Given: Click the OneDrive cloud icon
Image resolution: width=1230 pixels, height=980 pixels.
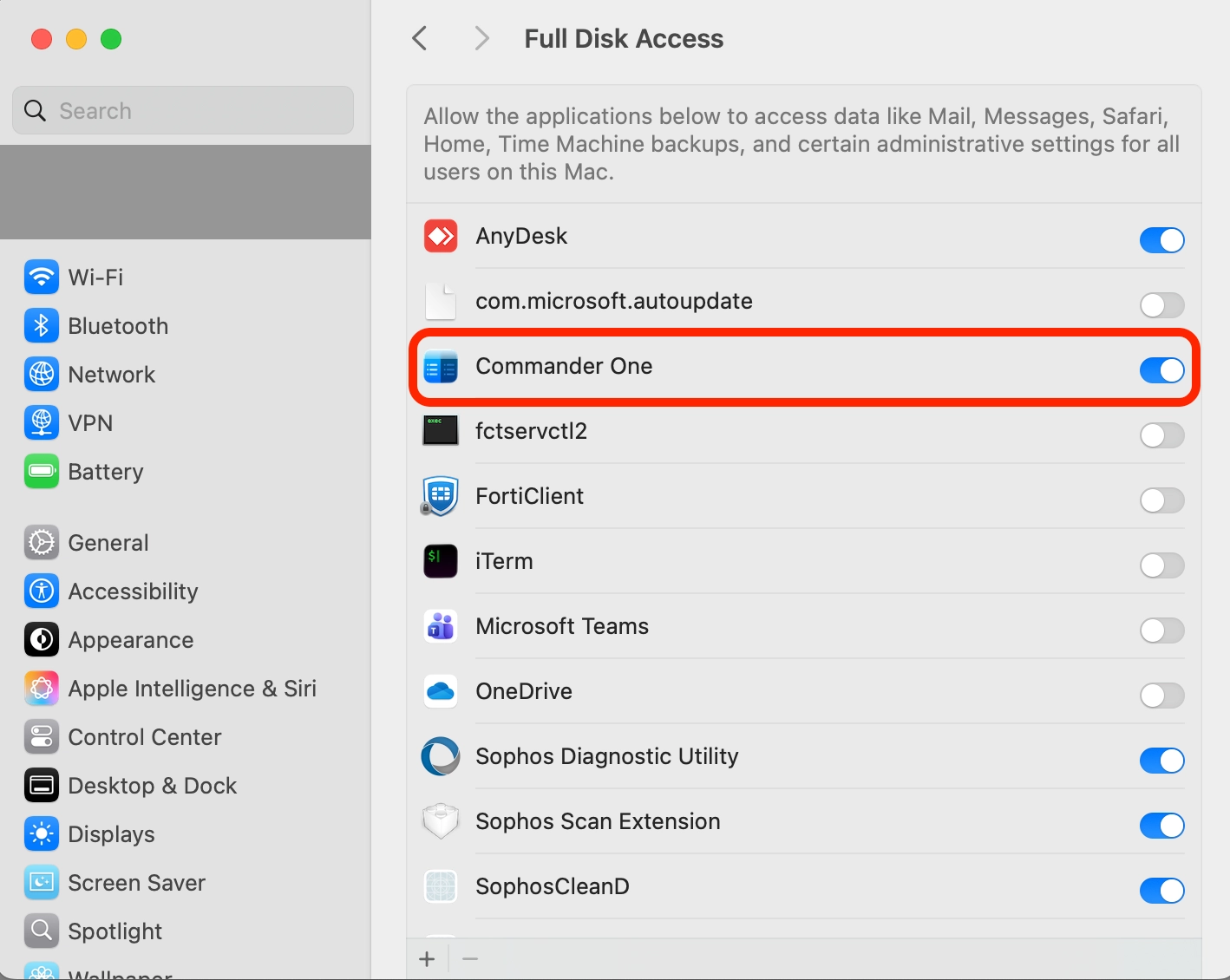Looking at the screenshot, I should (441, 691).
